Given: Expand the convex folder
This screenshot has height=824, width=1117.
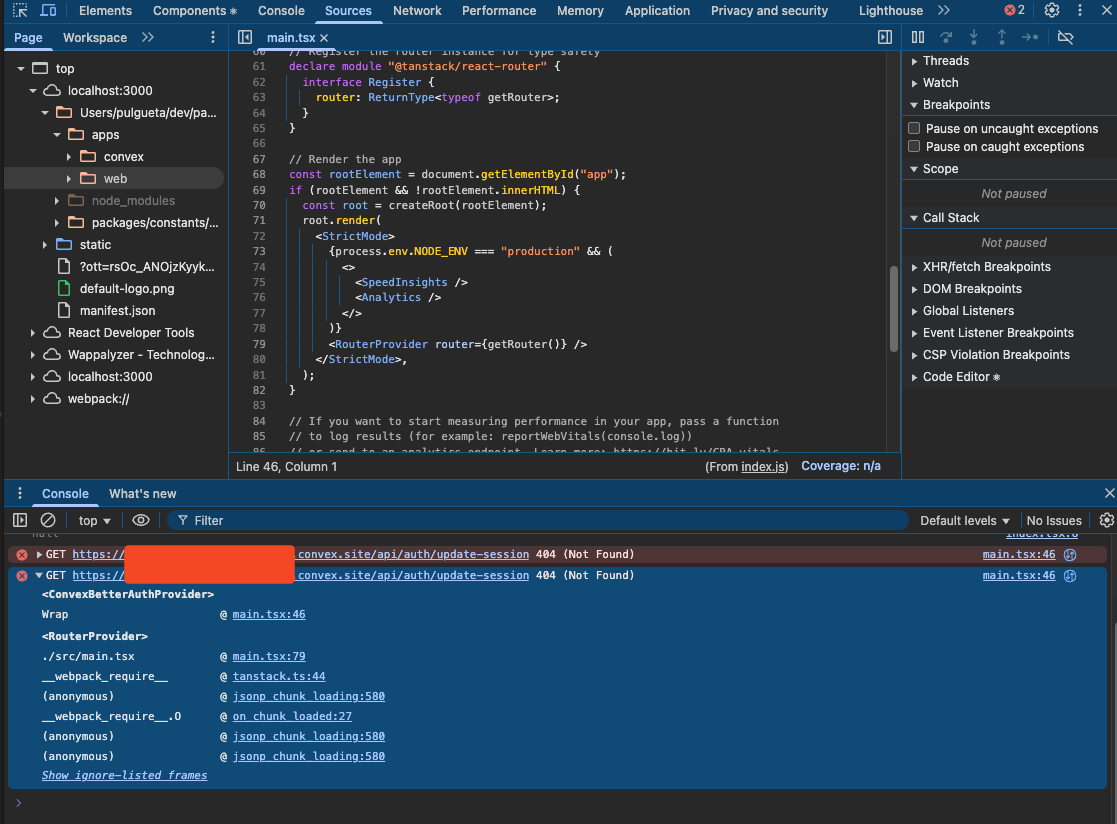Looking at the screenshot, I should 69,157.
